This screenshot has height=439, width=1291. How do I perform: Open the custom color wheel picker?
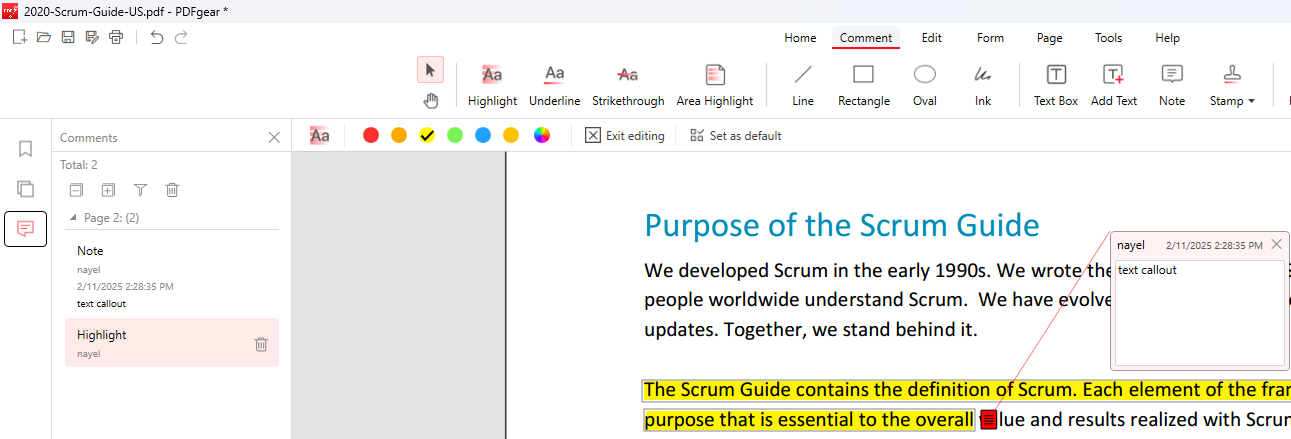(x=542, y=135)
